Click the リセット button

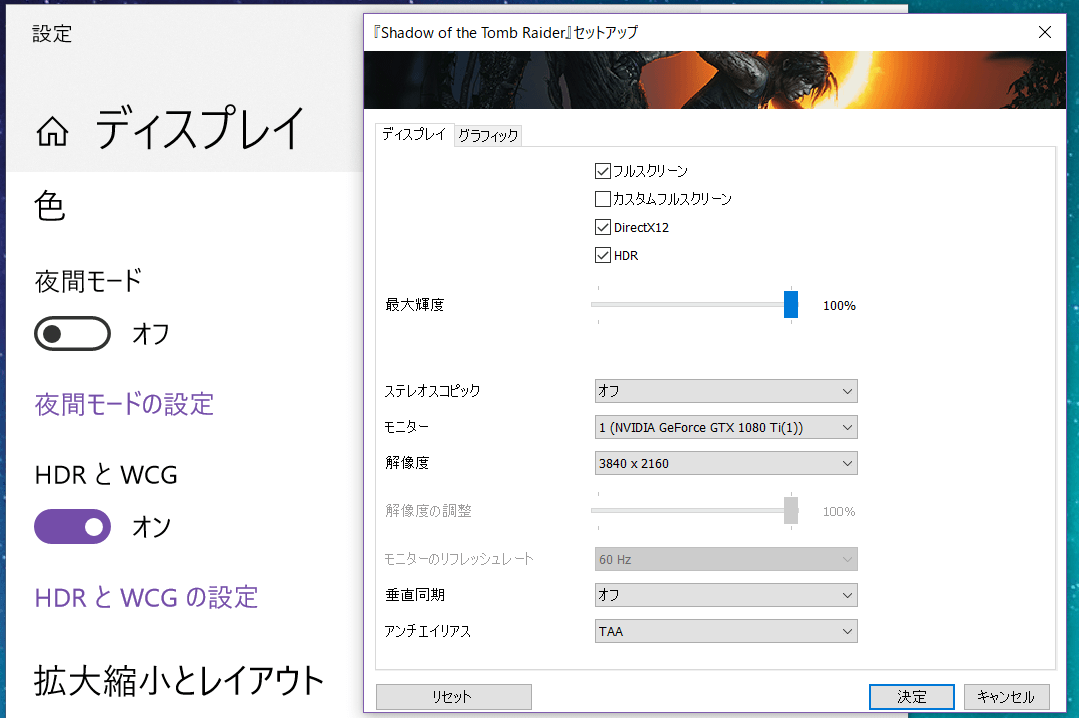453,697
